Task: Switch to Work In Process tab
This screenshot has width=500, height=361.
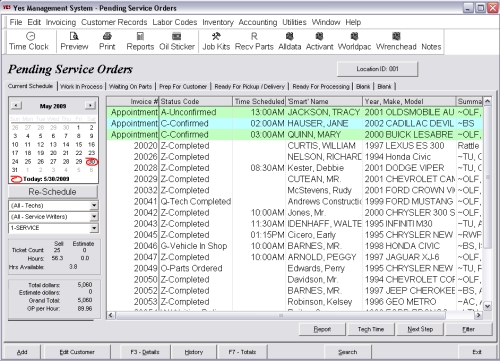Action: coord(81,87)
